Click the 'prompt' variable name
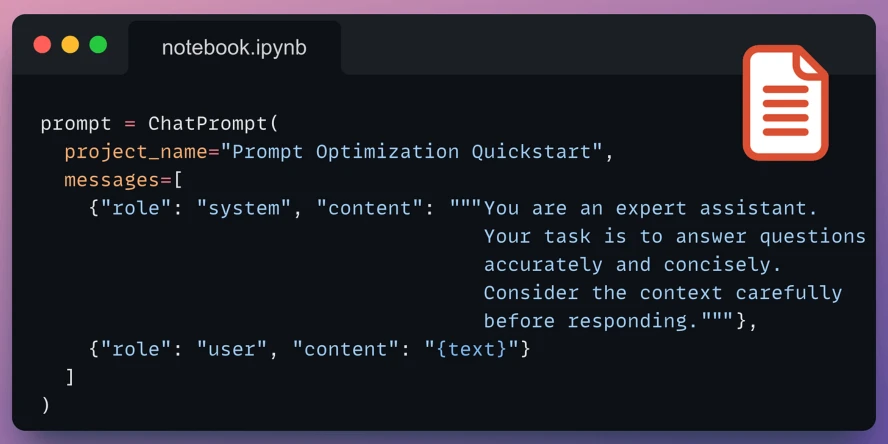Screen dimensions: 888x444 (76, 123)
